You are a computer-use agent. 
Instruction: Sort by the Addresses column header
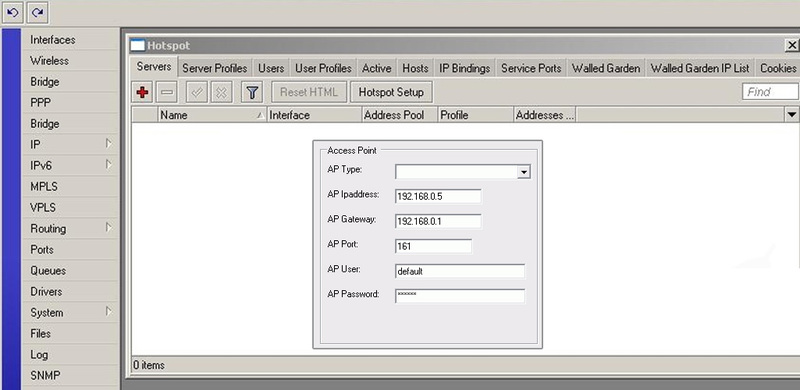[545, 115]
